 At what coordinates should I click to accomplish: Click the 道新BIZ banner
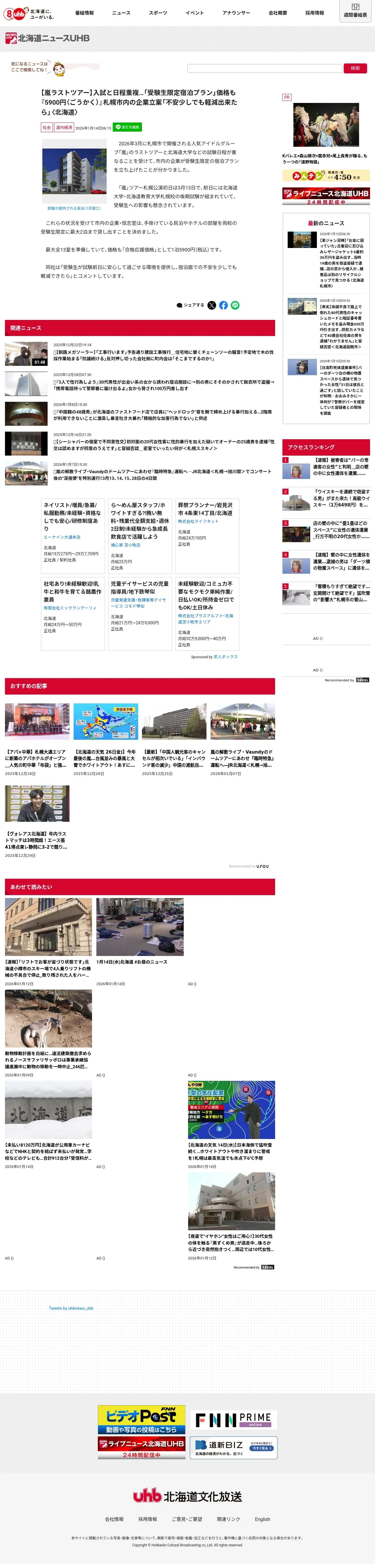[x=234, y=1448]
